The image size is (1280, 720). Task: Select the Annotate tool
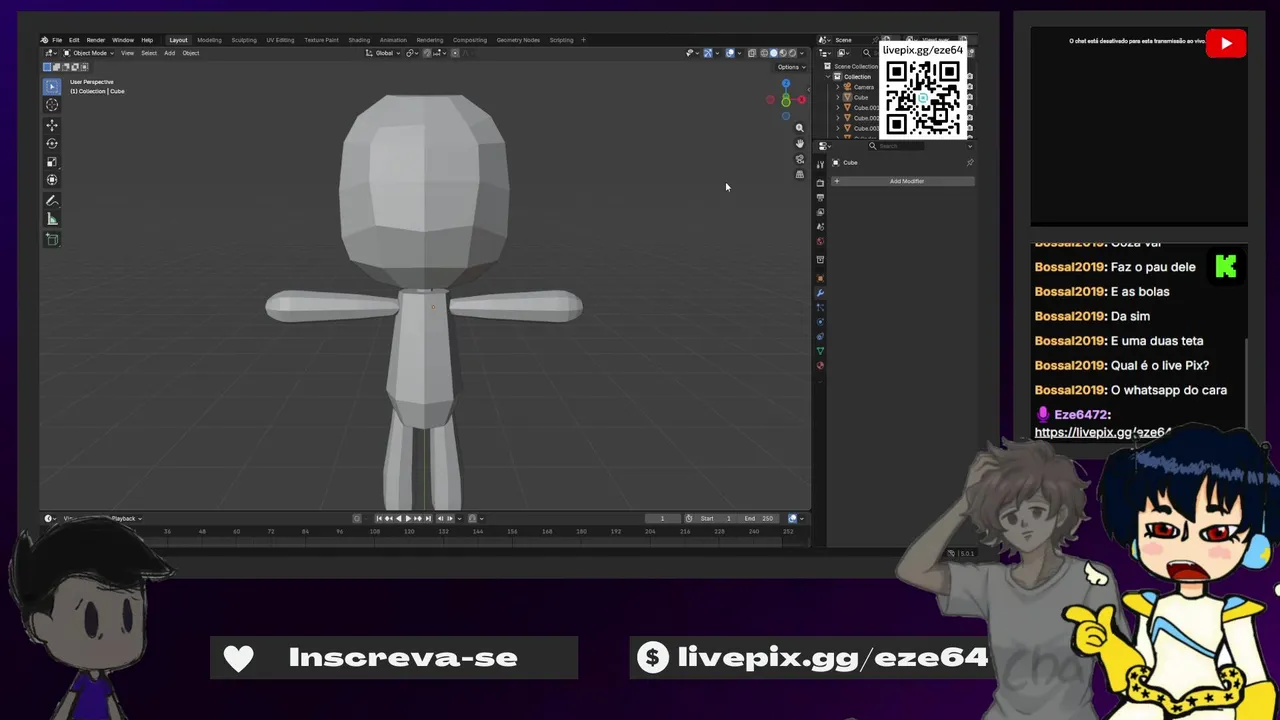click(52, 200)
